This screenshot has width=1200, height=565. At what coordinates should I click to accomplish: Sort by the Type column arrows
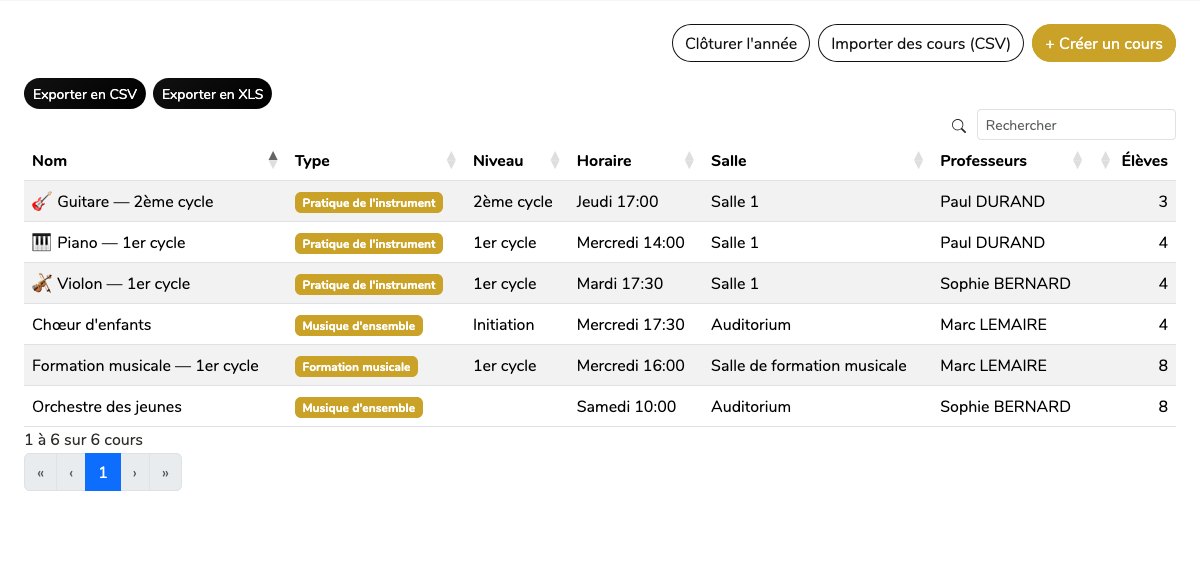[451, 160]
